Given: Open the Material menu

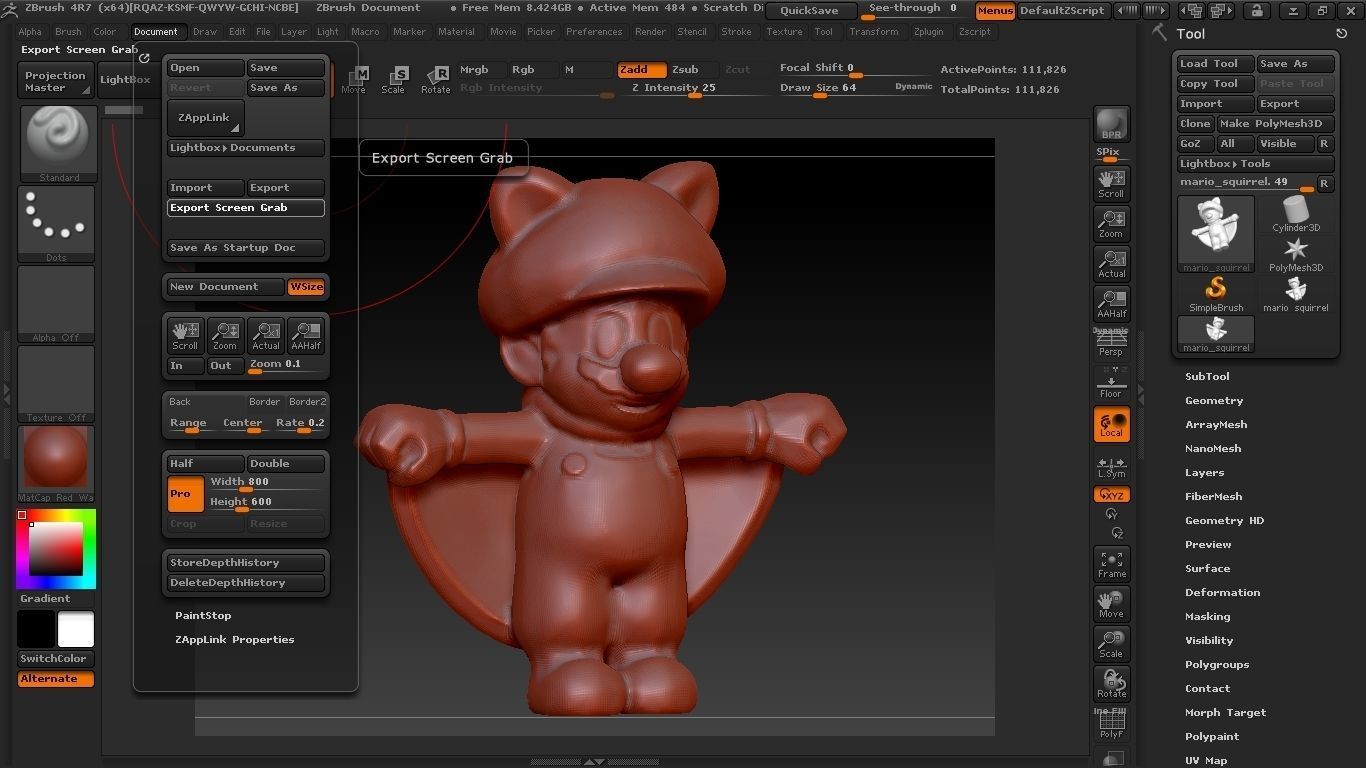Looking at the screenshot, I should (456, 32).
